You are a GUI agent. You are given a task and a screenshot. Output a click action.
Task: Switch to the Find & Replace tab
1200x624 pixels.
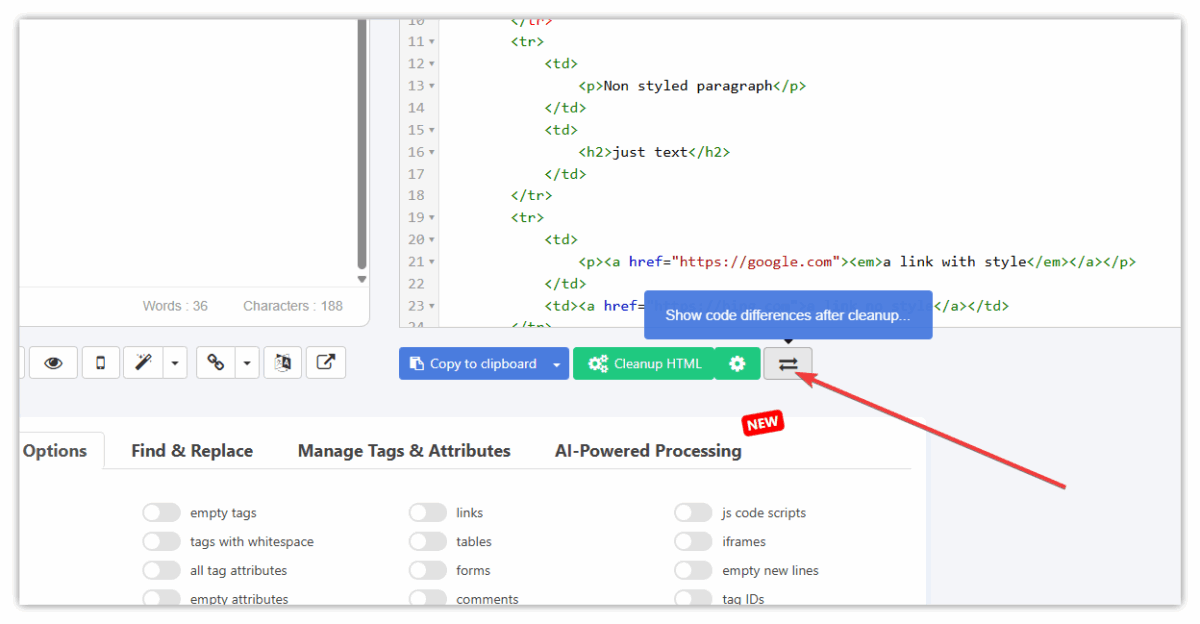[192, 451]
